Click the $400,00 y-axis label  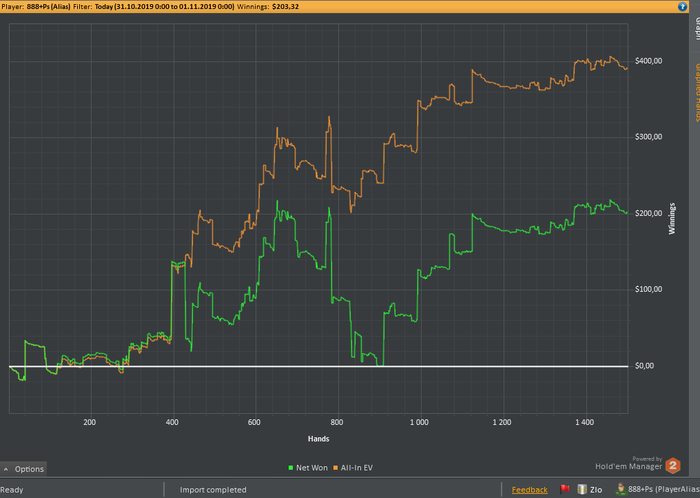coord(648,61)
